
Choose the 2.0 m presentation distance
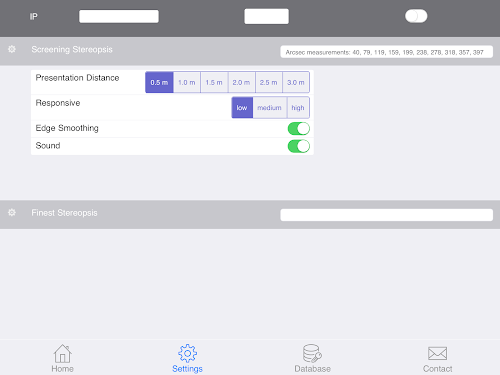pos(241,82)
